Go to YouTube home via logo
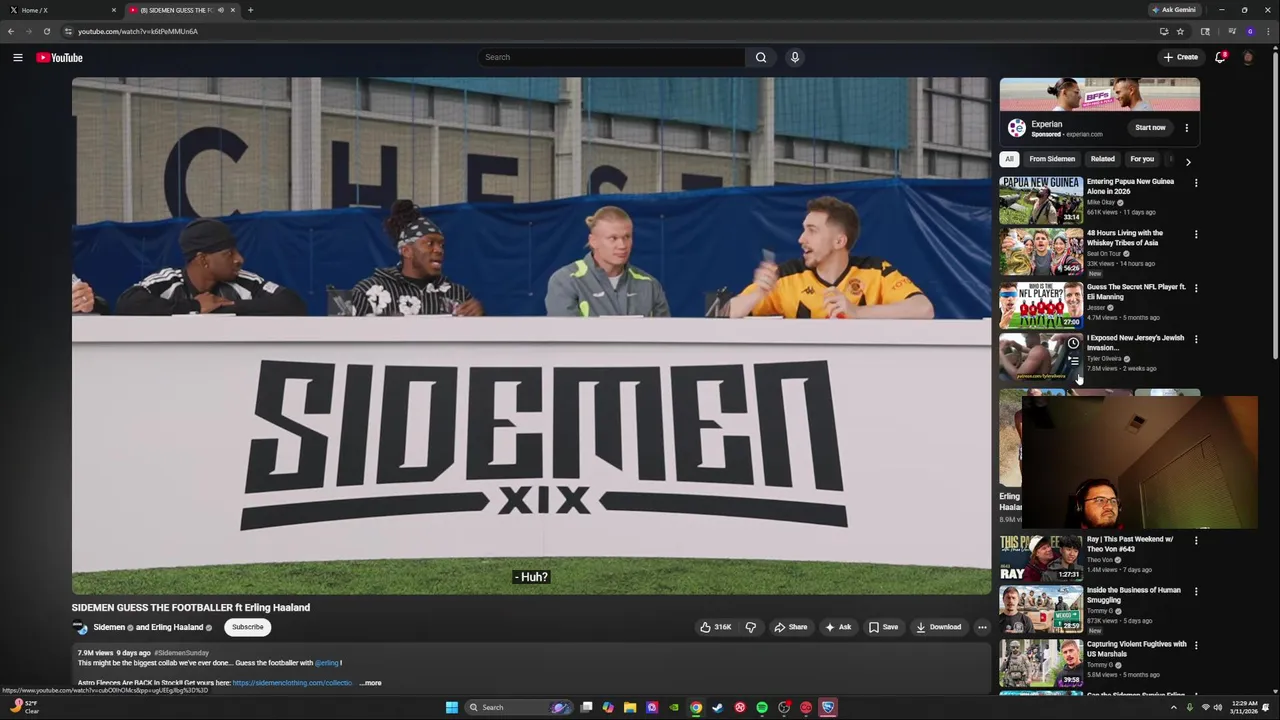The width and height of the screenshot is (1280, 720). pos(60,57)
